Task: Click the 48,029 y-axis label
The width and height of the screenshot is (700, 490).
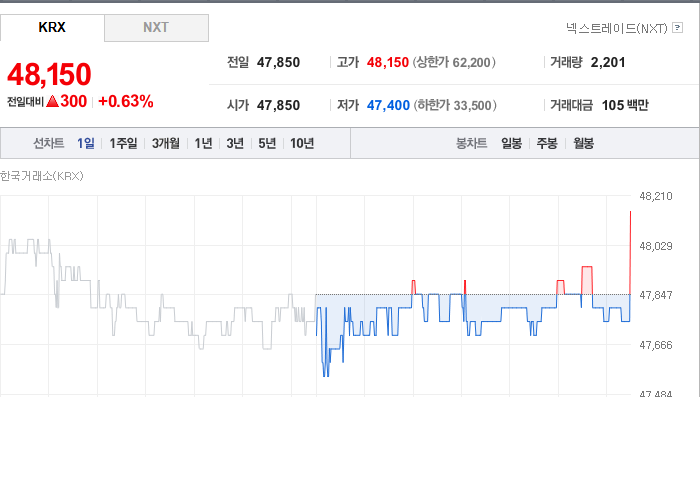Action: click(656, 246)
